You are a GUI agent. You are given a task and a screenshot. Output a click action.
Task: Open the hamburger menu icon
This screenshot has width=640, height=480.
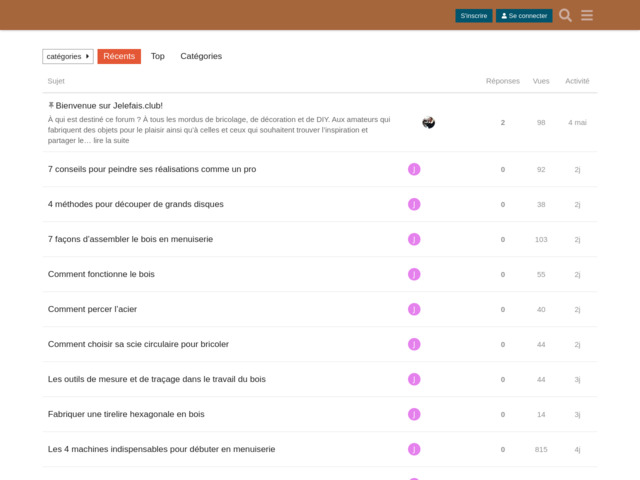587,15
